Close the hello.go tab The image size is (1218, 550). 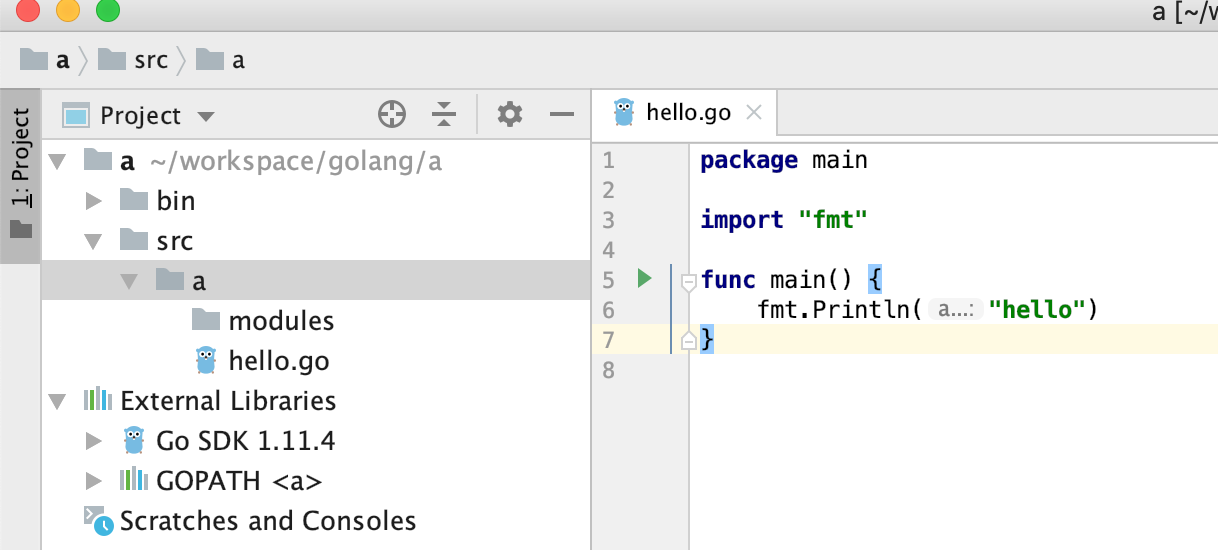[754, 112]
